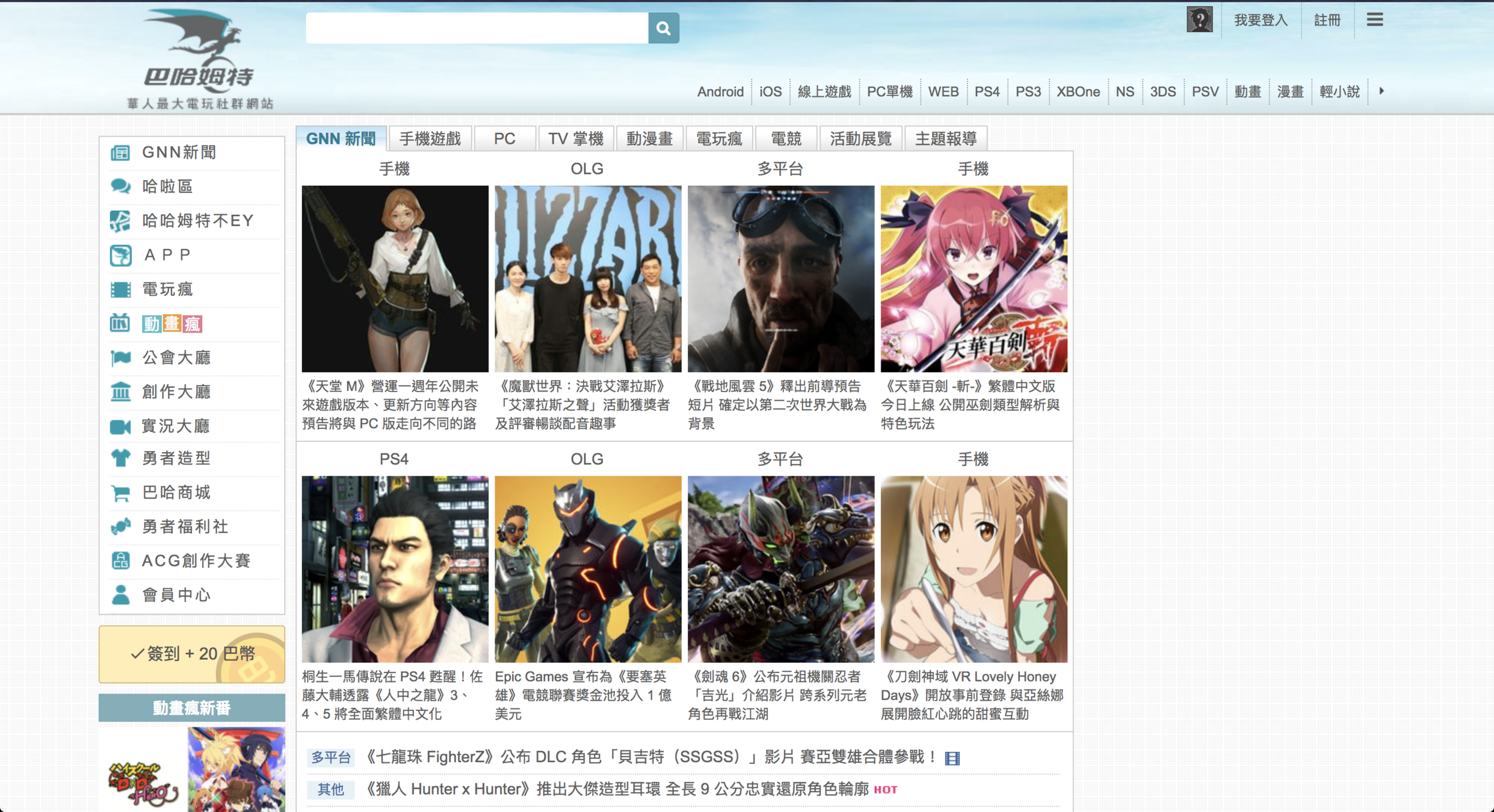Switch to the 手機遊戲 tab

tap(430, 139)
